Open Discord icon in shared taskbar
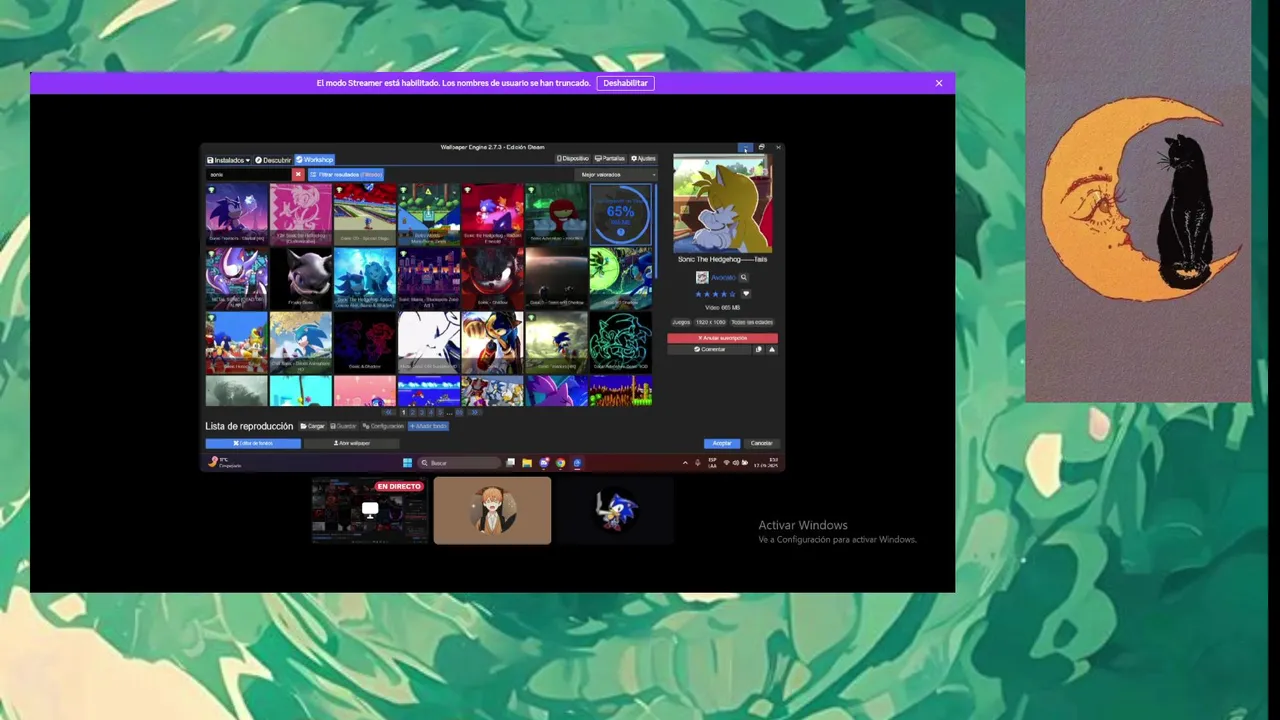This screenshot has height=720, width=1280. pyautogui.click(x=544, y=463)
